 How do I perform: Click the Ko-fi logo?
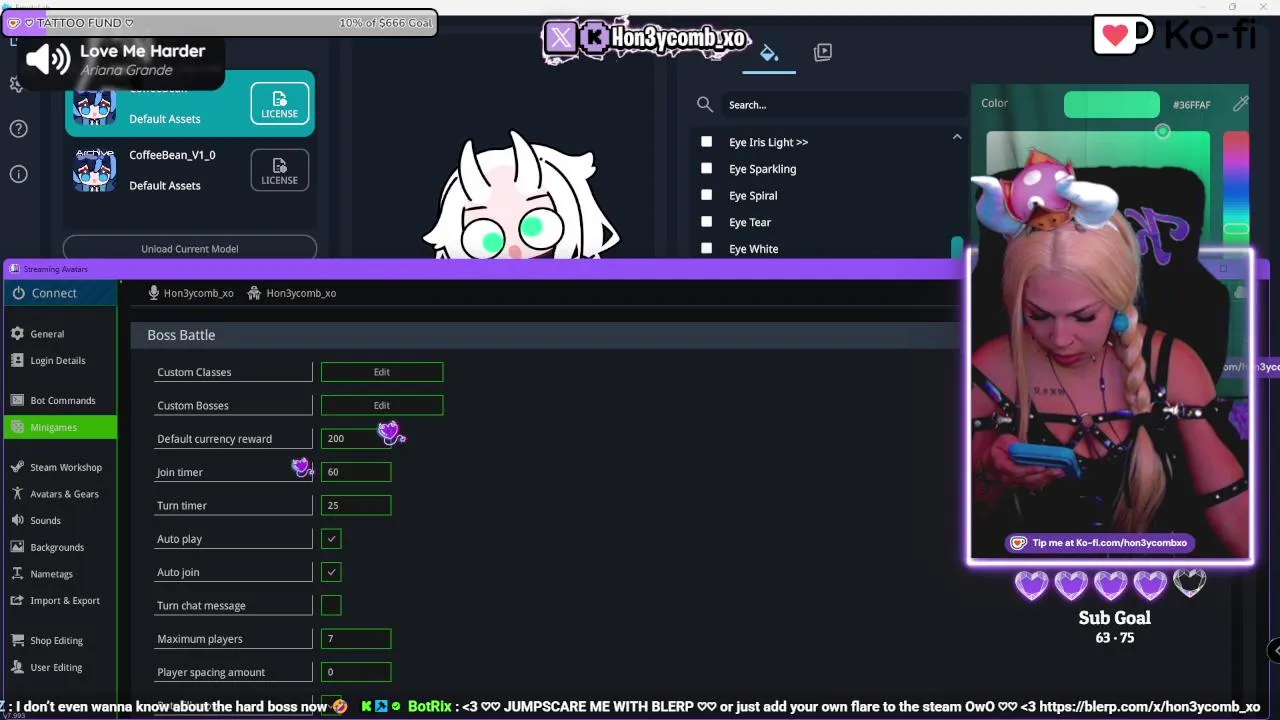point(1173,36)
